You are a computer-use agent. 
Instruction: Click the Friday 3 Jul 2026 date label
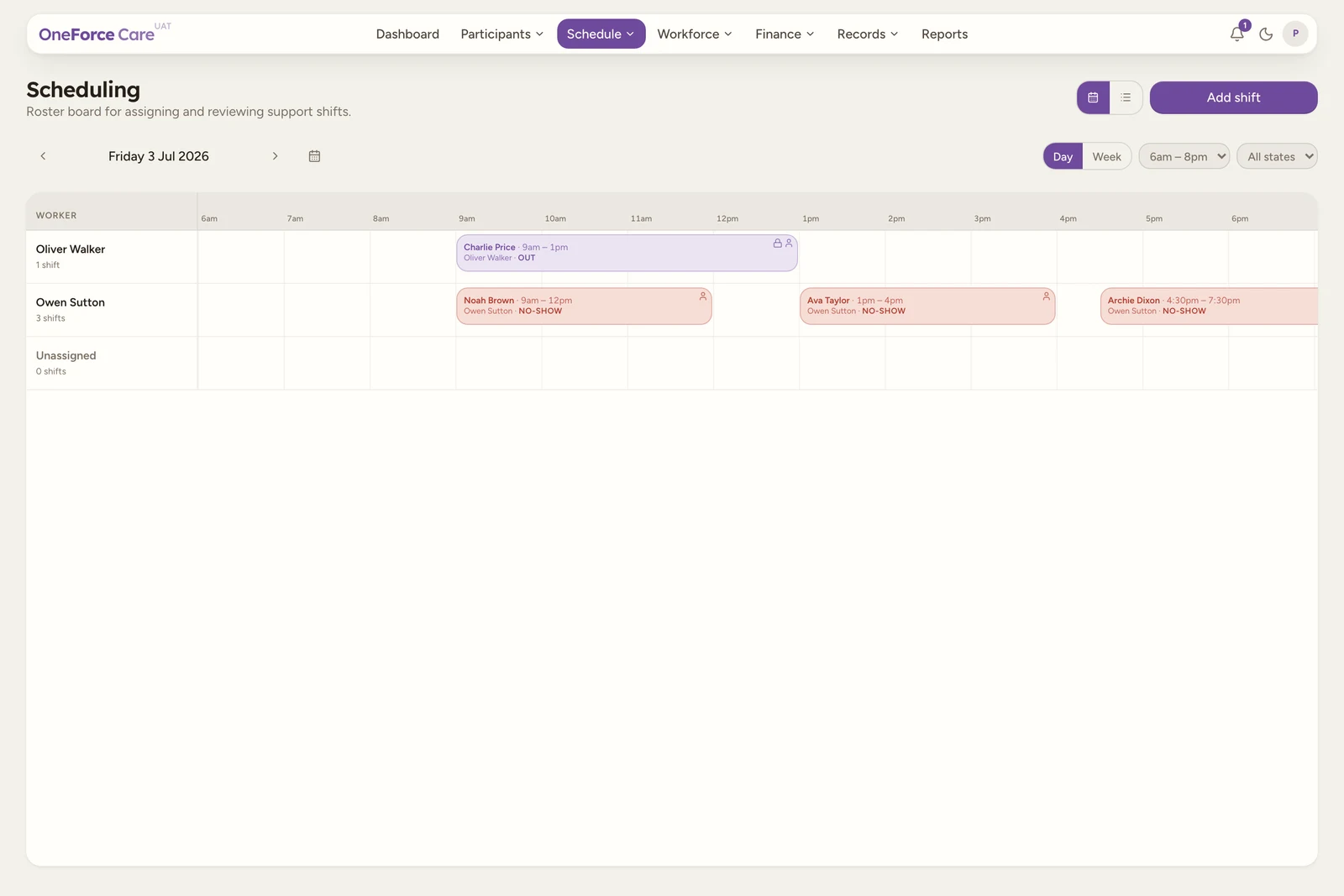(x=159, y=156)
